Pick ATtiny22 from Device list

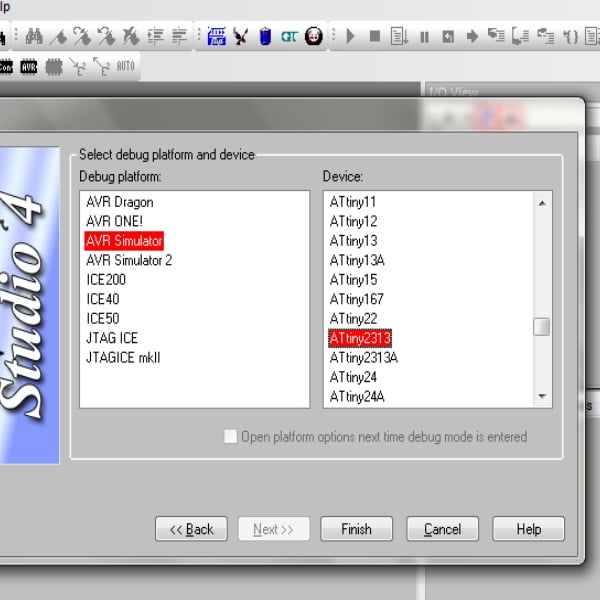pos(354,318)
